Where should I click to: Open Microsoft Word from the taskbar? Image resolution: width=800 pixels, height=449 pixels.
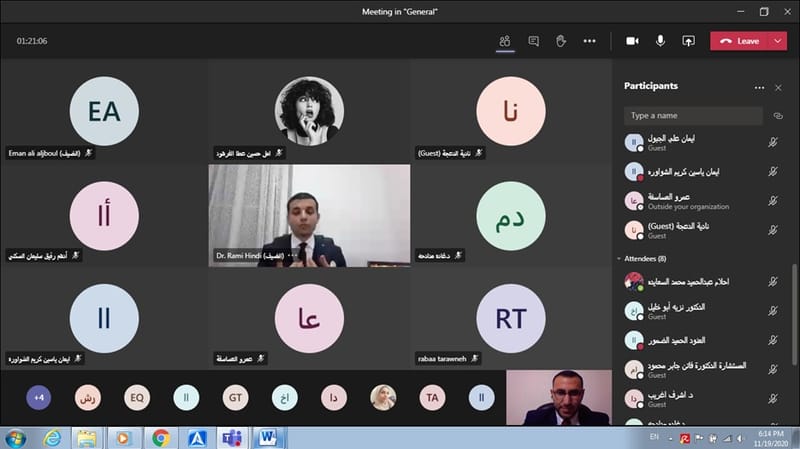point(267,437)
